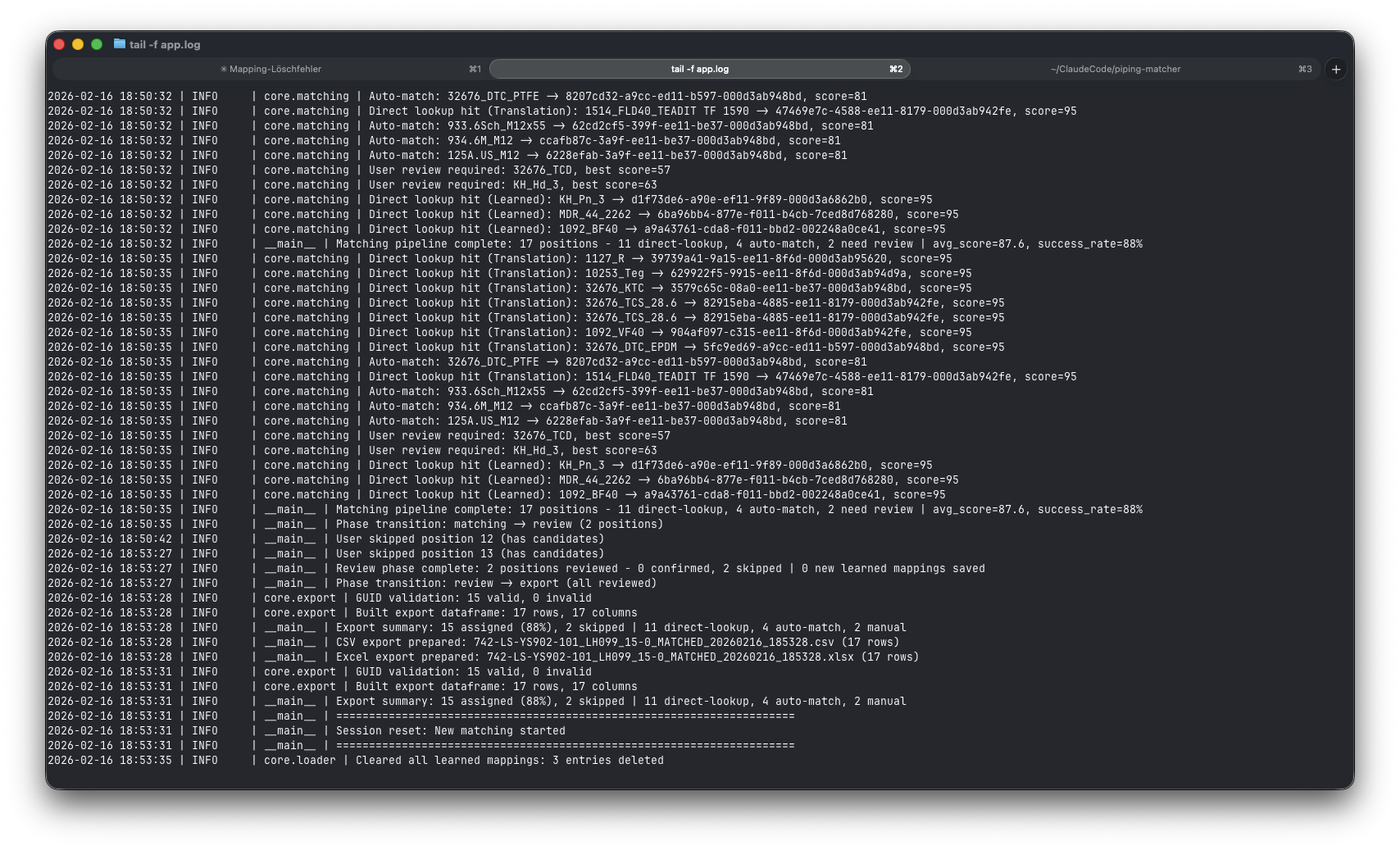Click 'User skipped position 13' log line
The image size is (1400, 850).
click(469, 554)
